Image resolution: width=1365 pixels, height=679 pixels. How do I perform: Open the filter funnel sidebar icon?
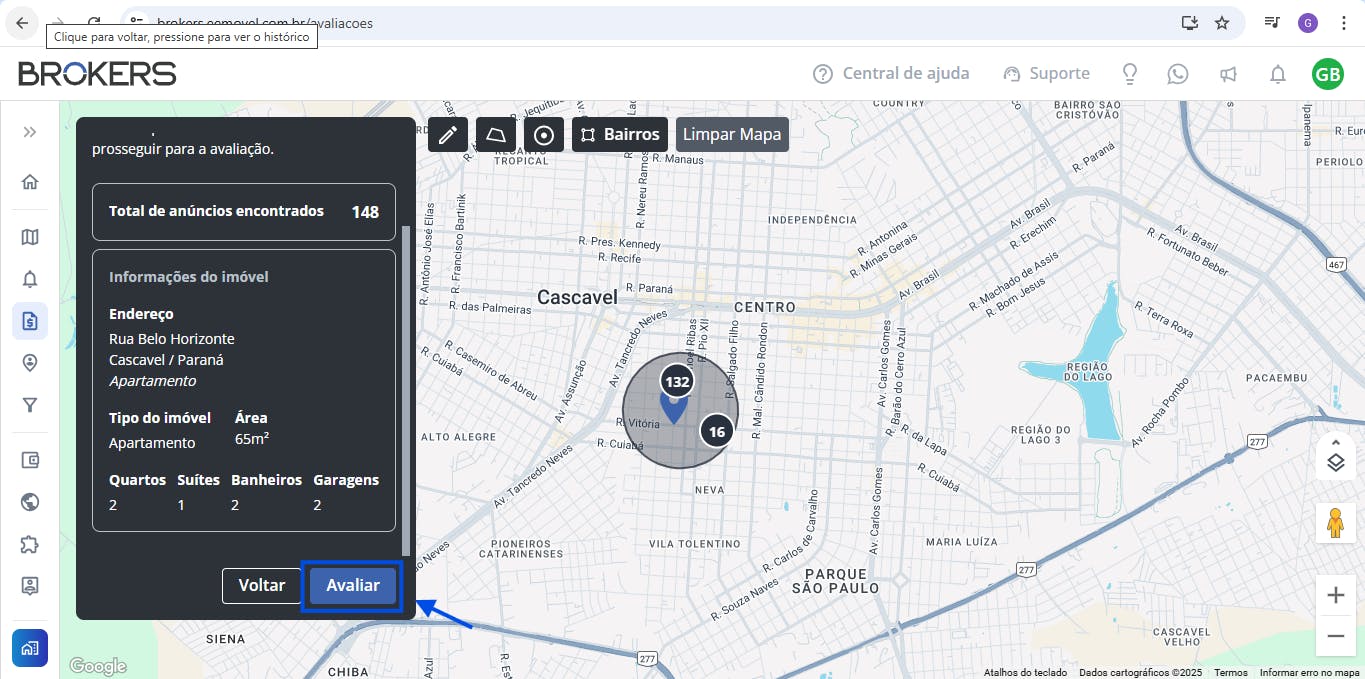click(x=30, y=405)
